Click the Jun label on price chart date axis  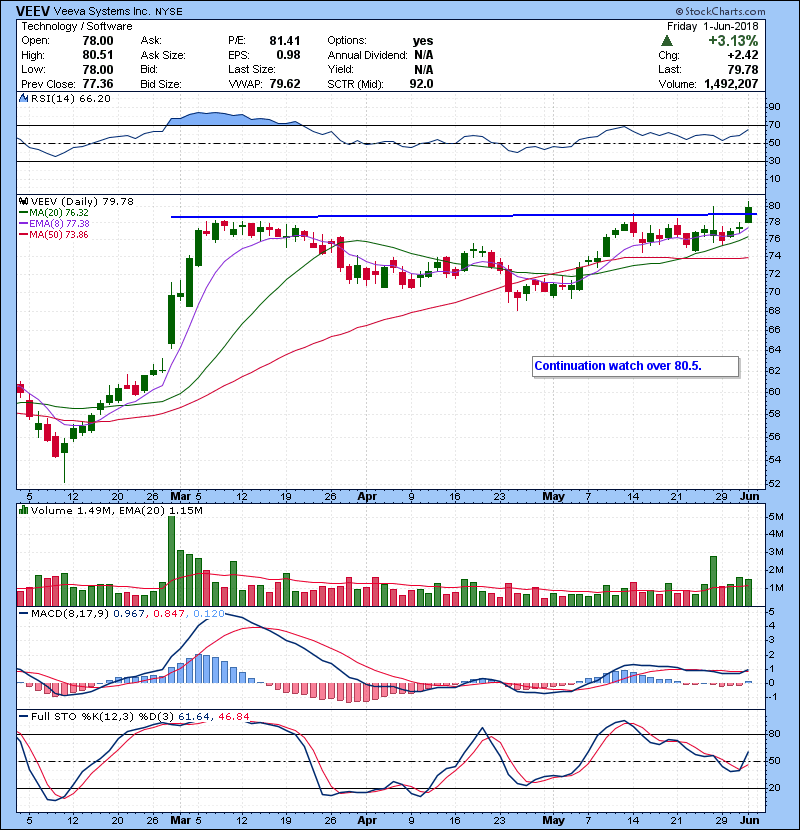pos(749,497)
